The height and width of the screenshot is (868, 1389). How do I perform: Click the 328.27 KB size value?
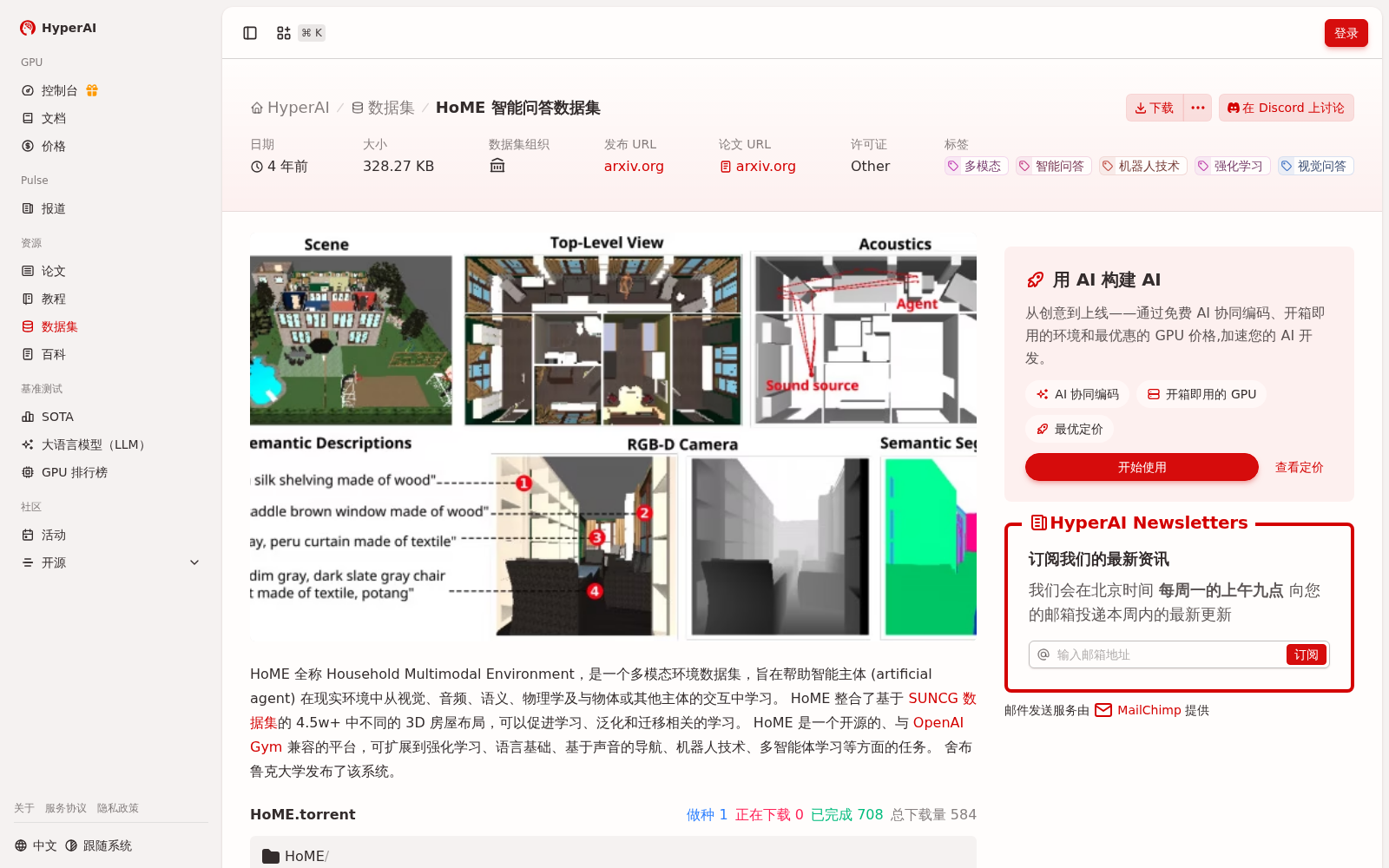pos(398,166)
